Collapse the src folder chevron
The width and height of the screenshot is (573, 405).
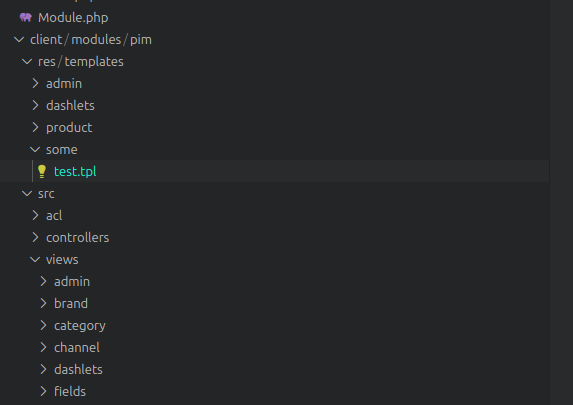27,193
